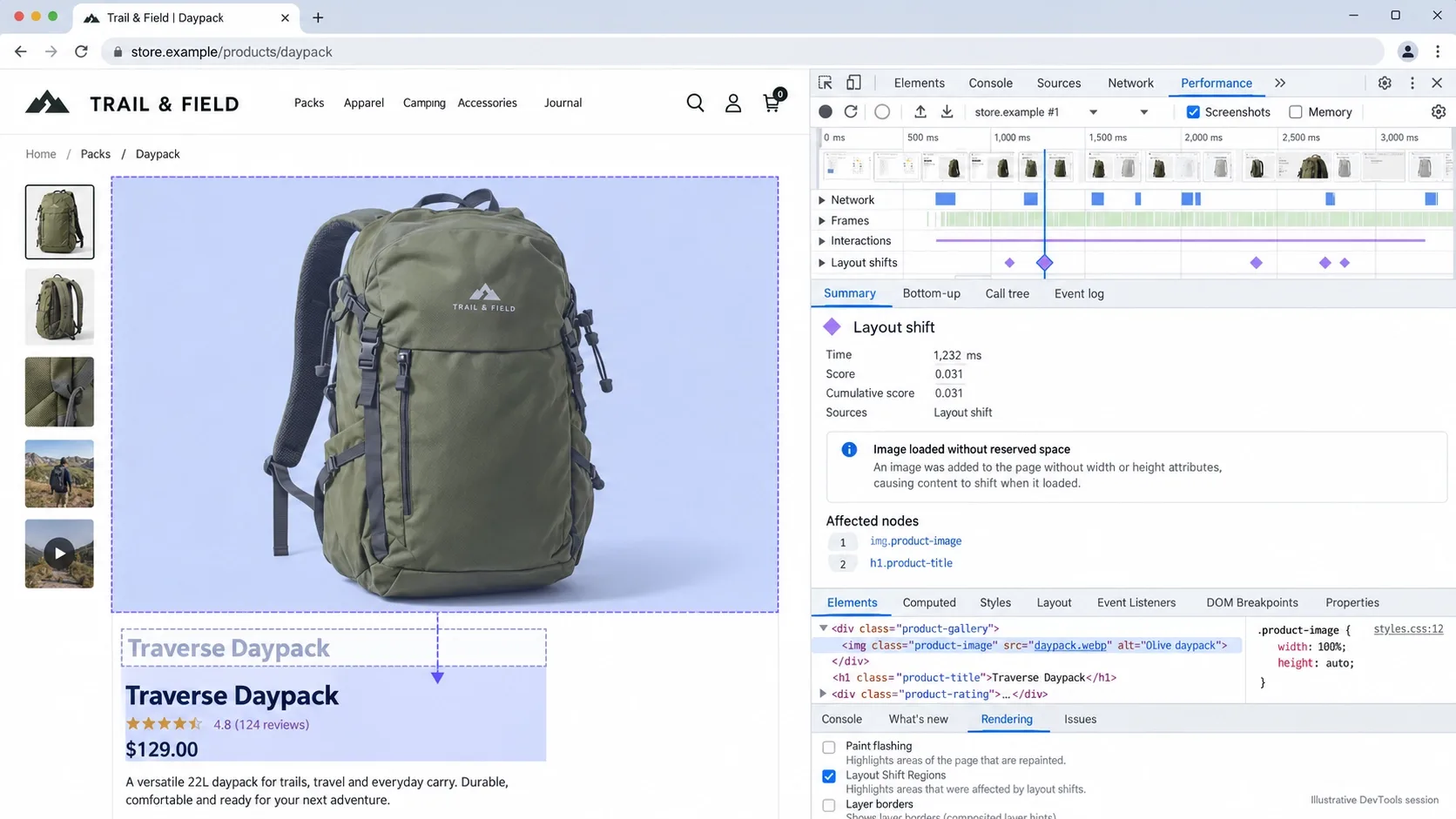Collapse the product-gallery div node
This screenshot has height=819, width=1456.
click(x=823, y=628)
